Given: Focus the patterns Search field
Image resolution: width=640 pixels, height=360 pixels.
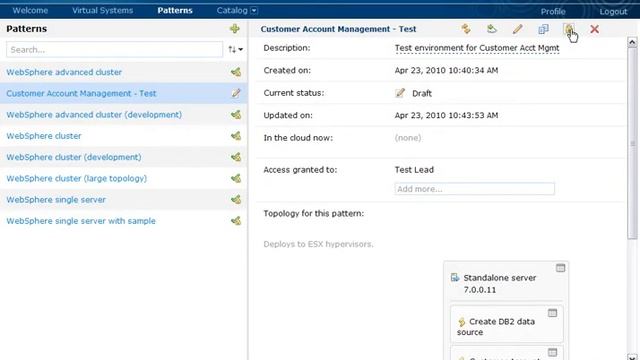Looking at the screenshot, I should [x=114, y=49].
